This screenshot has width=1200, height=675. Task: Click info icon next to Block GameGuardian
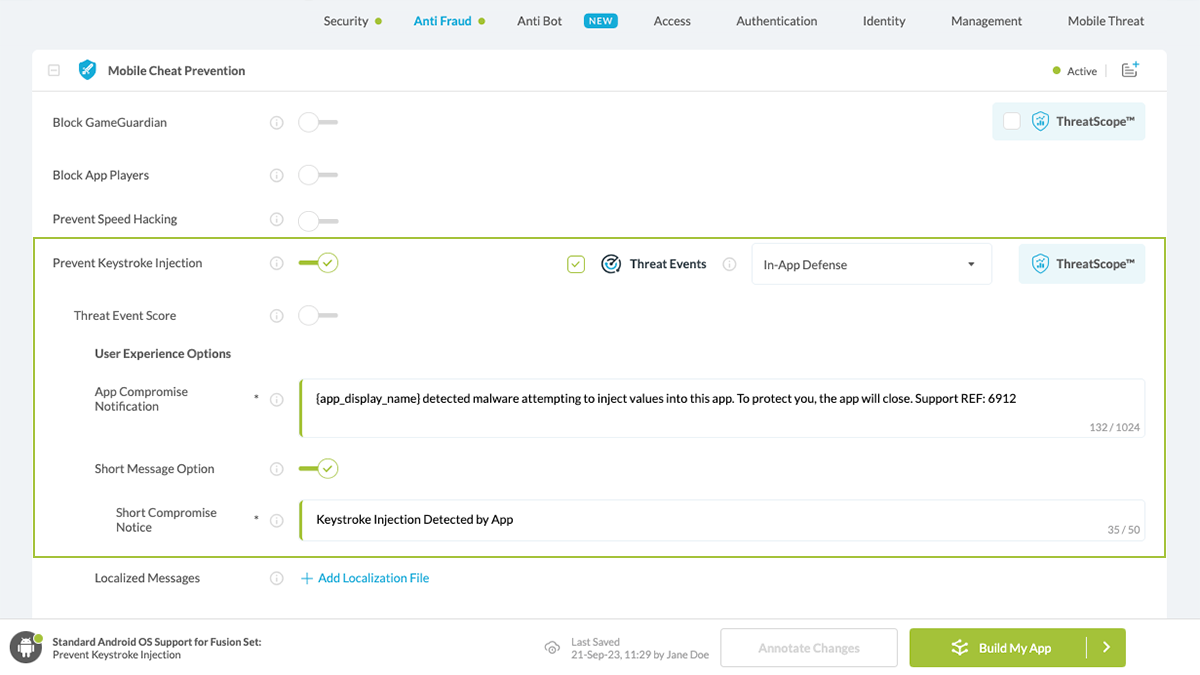point(277,123)
